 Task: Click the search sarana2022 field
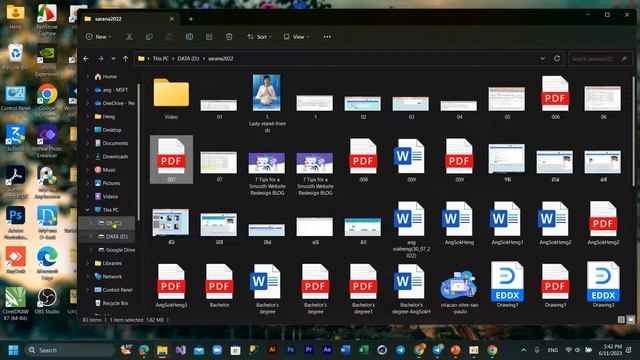click(x=600, y=59)
